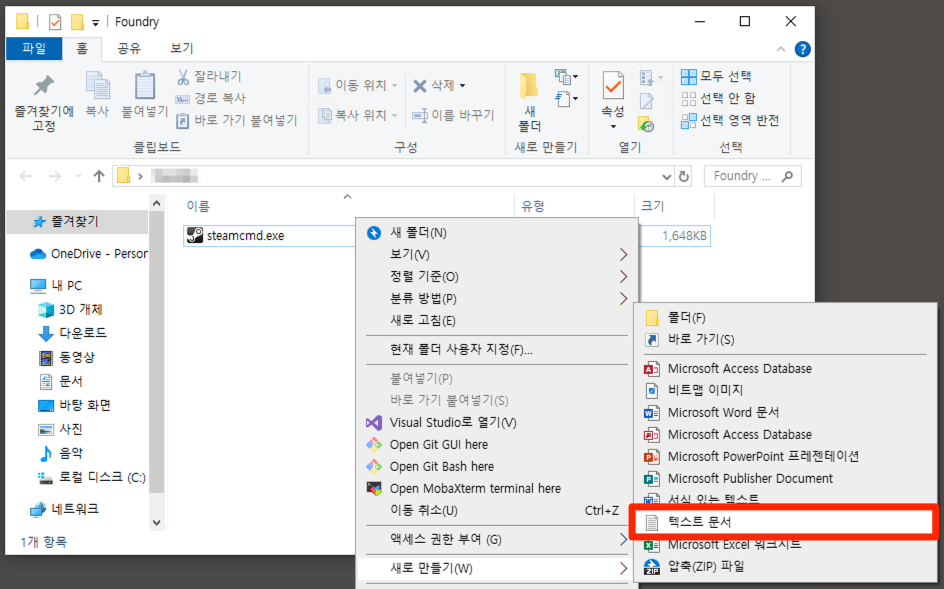Sort by the 이름 column header

[197, 206]
